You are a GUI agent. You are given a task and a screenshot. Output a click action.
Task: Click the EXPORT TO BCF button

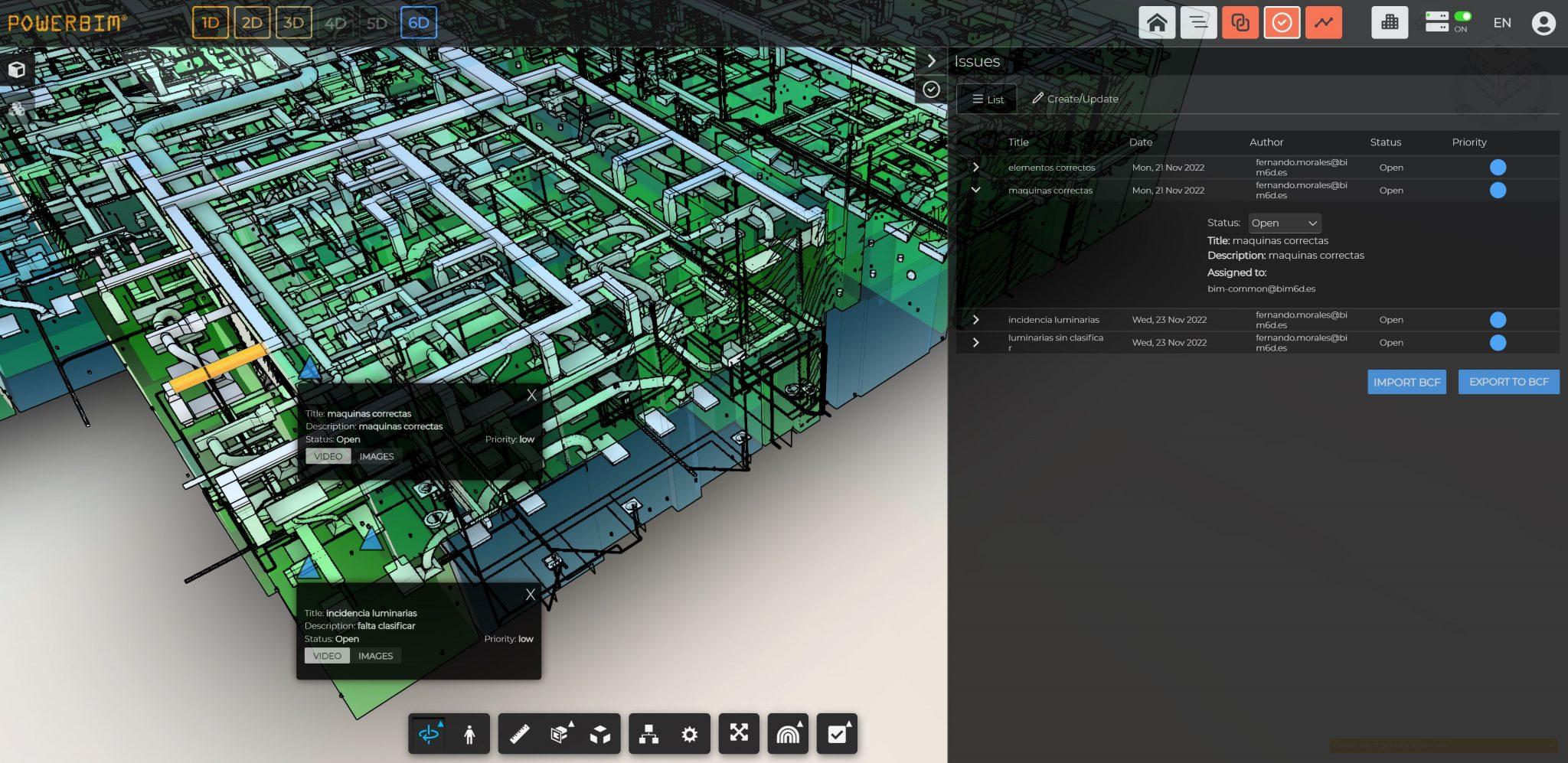(x=1508, y=381)
